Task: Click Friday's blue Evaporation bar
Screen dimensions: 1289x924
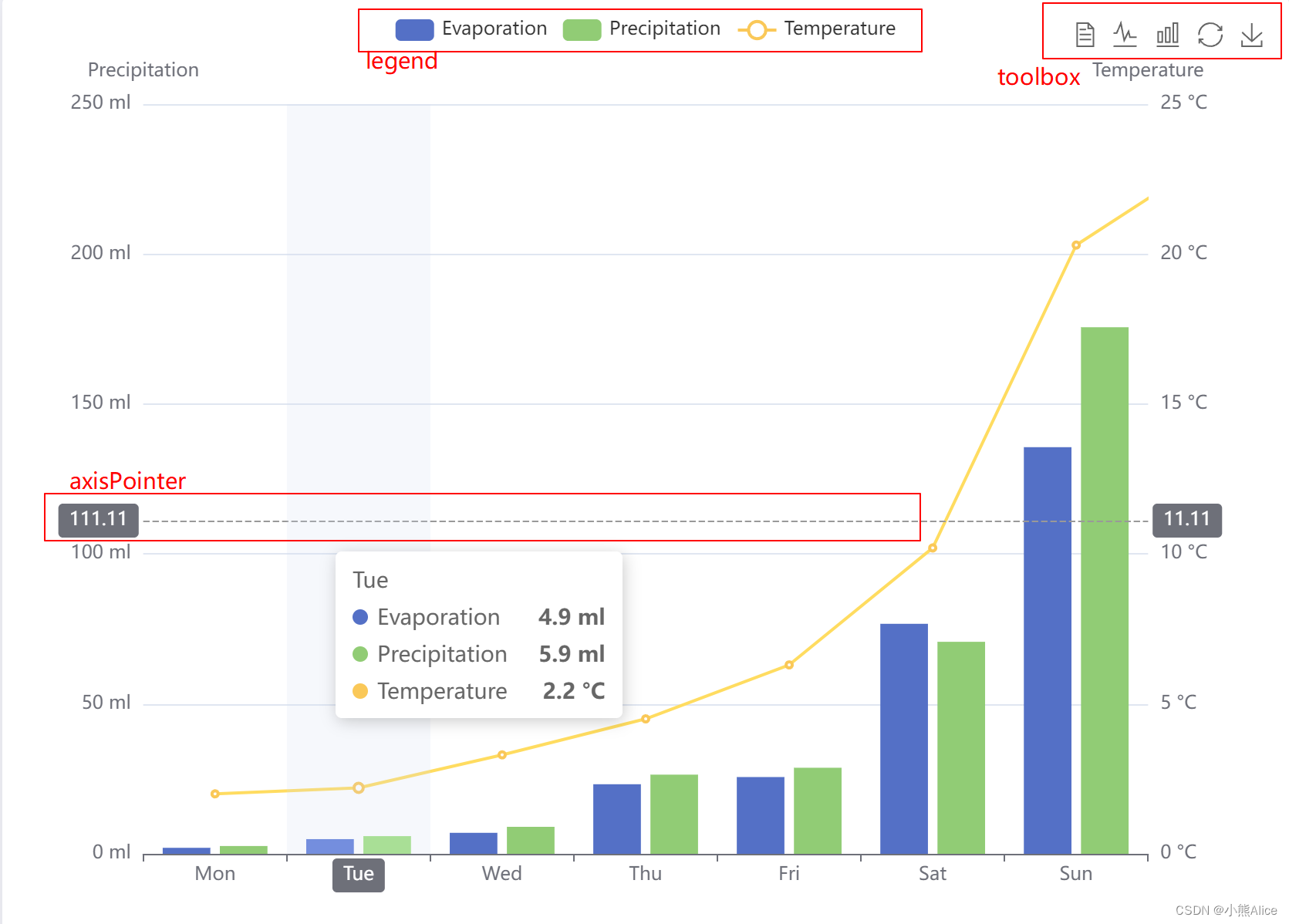Action: (761, 815)
